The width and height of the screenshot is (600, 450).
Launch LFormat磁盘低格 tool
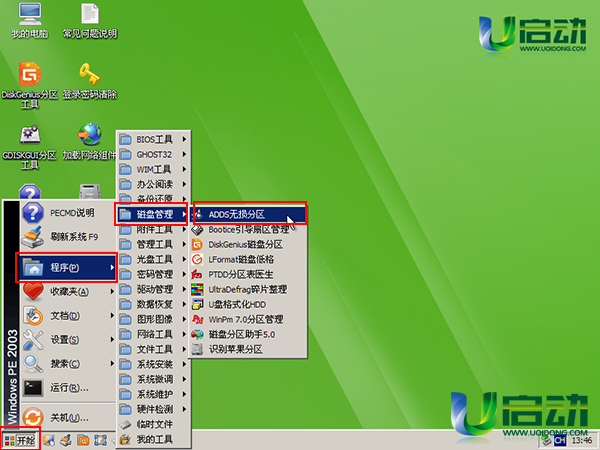click(248, 259)
